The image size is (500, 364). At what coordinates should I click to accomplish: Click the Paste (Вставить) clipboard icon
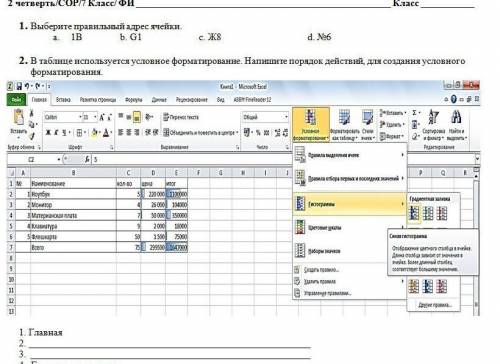click(18, 117)
